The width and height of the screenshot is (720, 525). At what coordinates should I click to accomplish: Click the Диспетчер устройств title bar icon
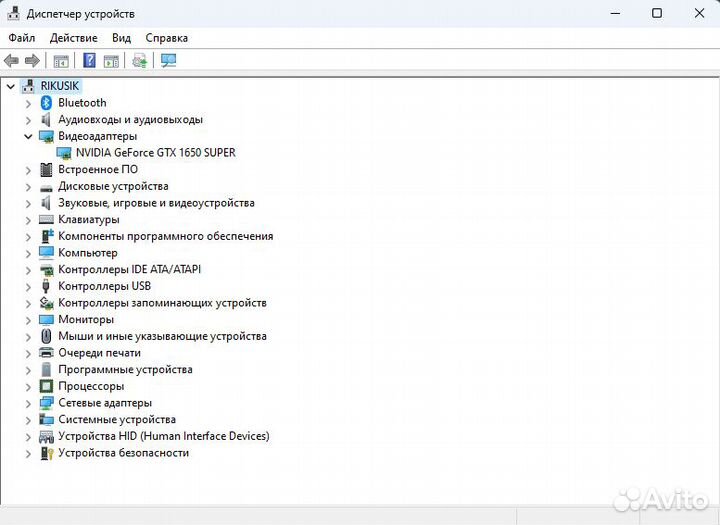pos(13,13)
